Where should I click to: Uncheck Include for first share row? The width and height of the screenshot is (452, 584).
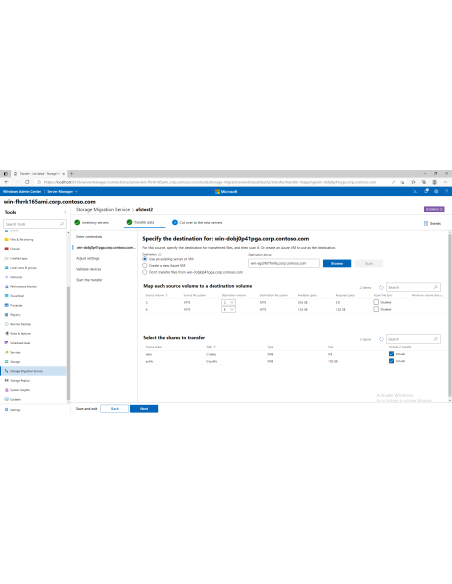point(391,354)
